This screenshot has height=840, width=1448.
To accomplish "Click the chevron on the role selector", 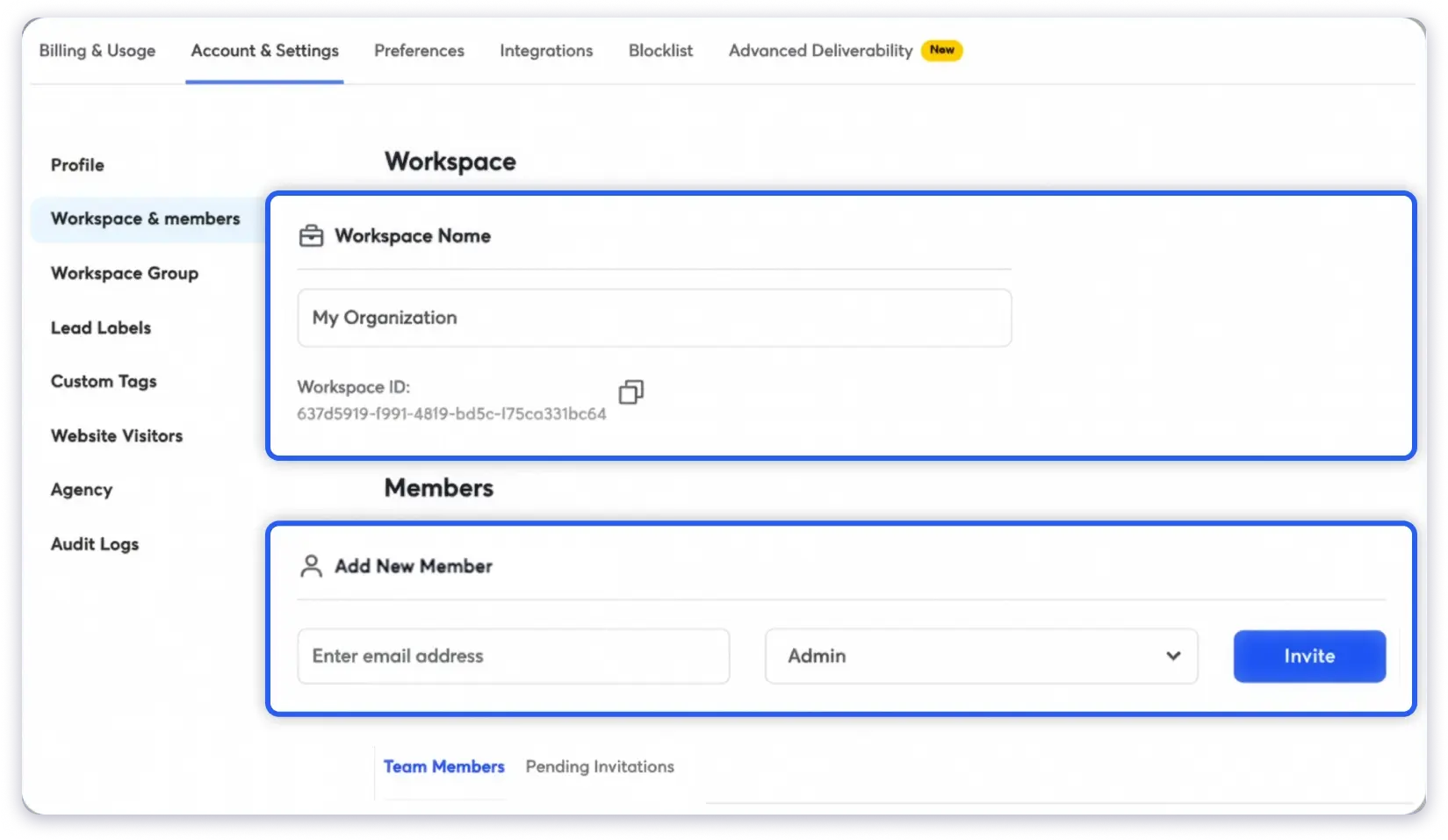I will pyautogui.click(x=1174, y=656).
